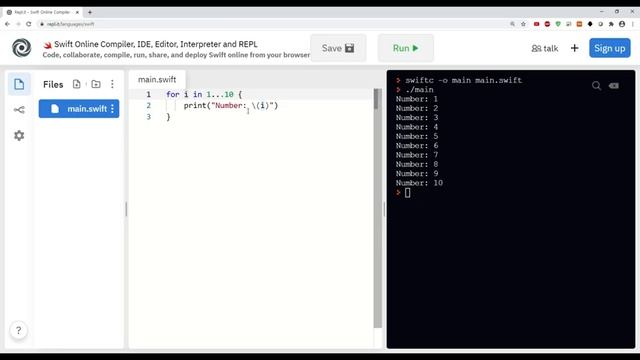Viewport: 640px width, 360px height.
Task: Open the Files panel sidebar icon
Action: pyautogui.click(x=19, y=84)
